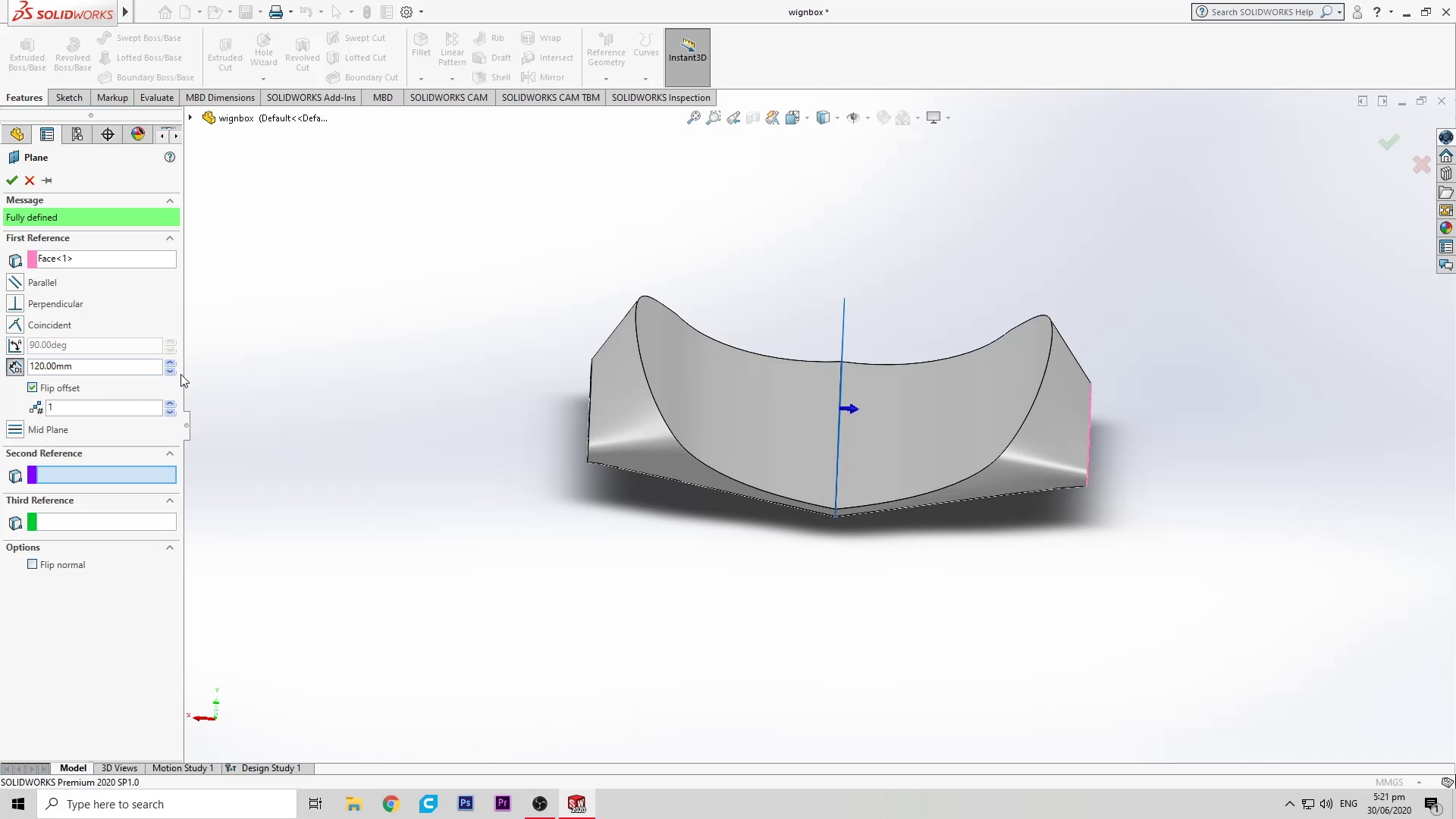Switch to the Sketch tab
The height and width of the screenshot is (819, 1456).
(x=69, y=97)
